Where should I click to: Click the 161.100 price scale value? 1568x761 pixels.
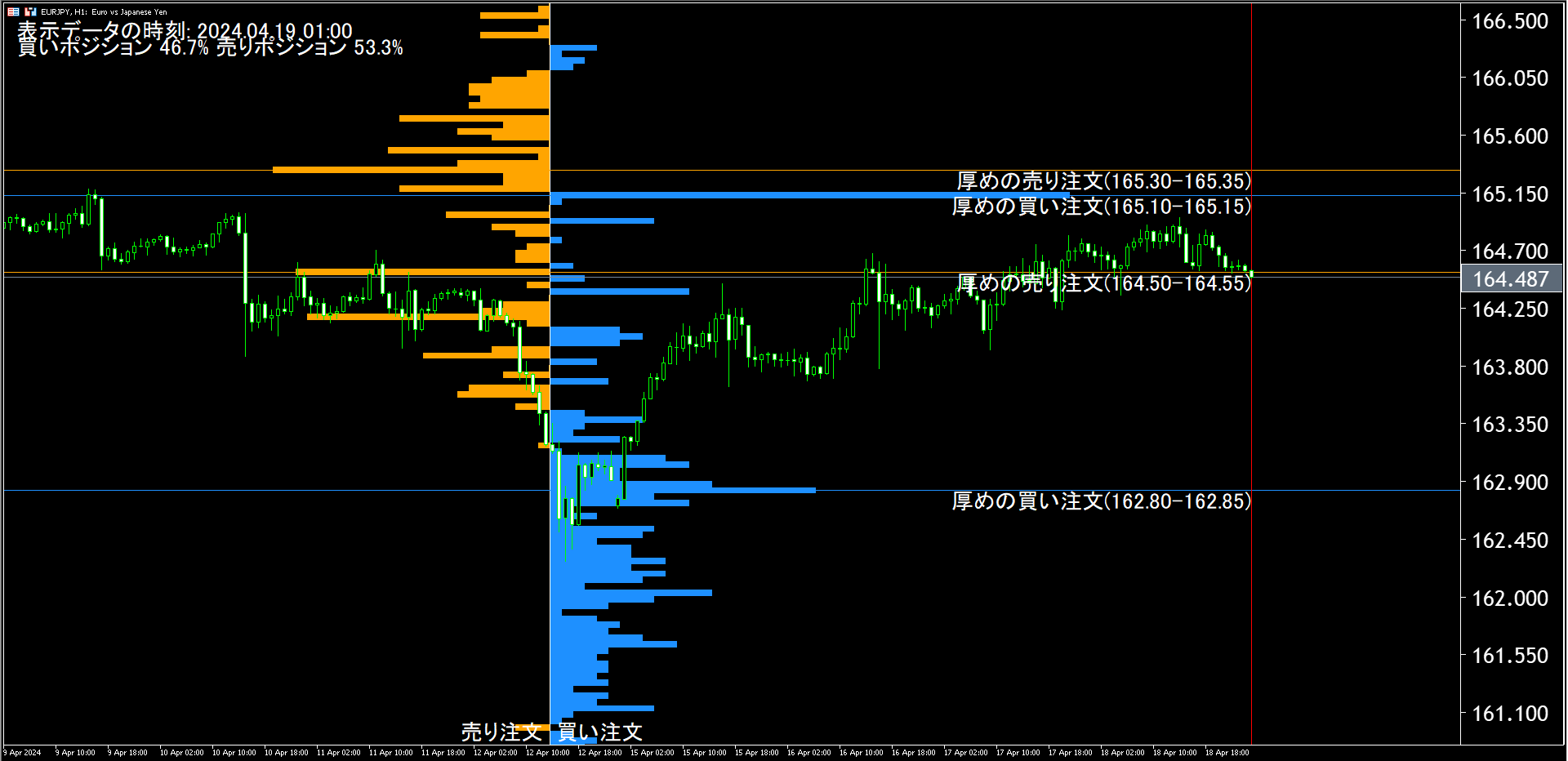(1510, 714)
